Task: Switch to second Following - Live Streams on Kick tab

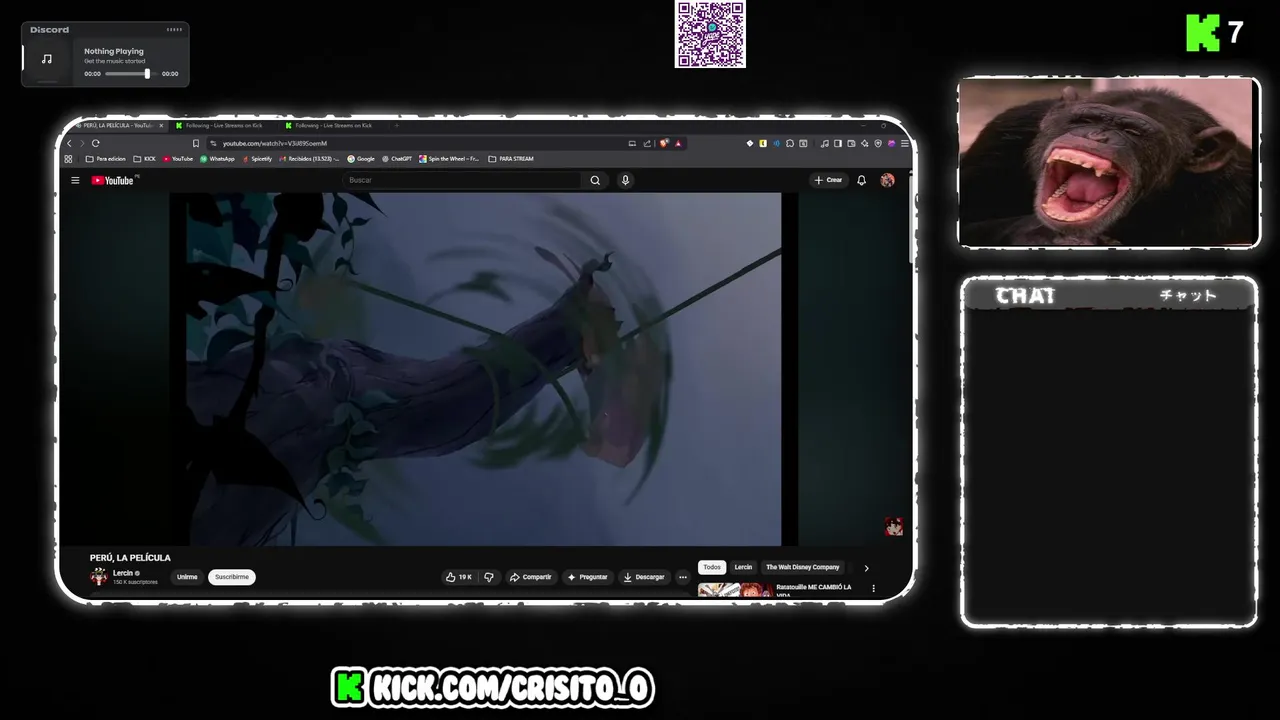Action: pyautogui.click(x=334, y=126)
